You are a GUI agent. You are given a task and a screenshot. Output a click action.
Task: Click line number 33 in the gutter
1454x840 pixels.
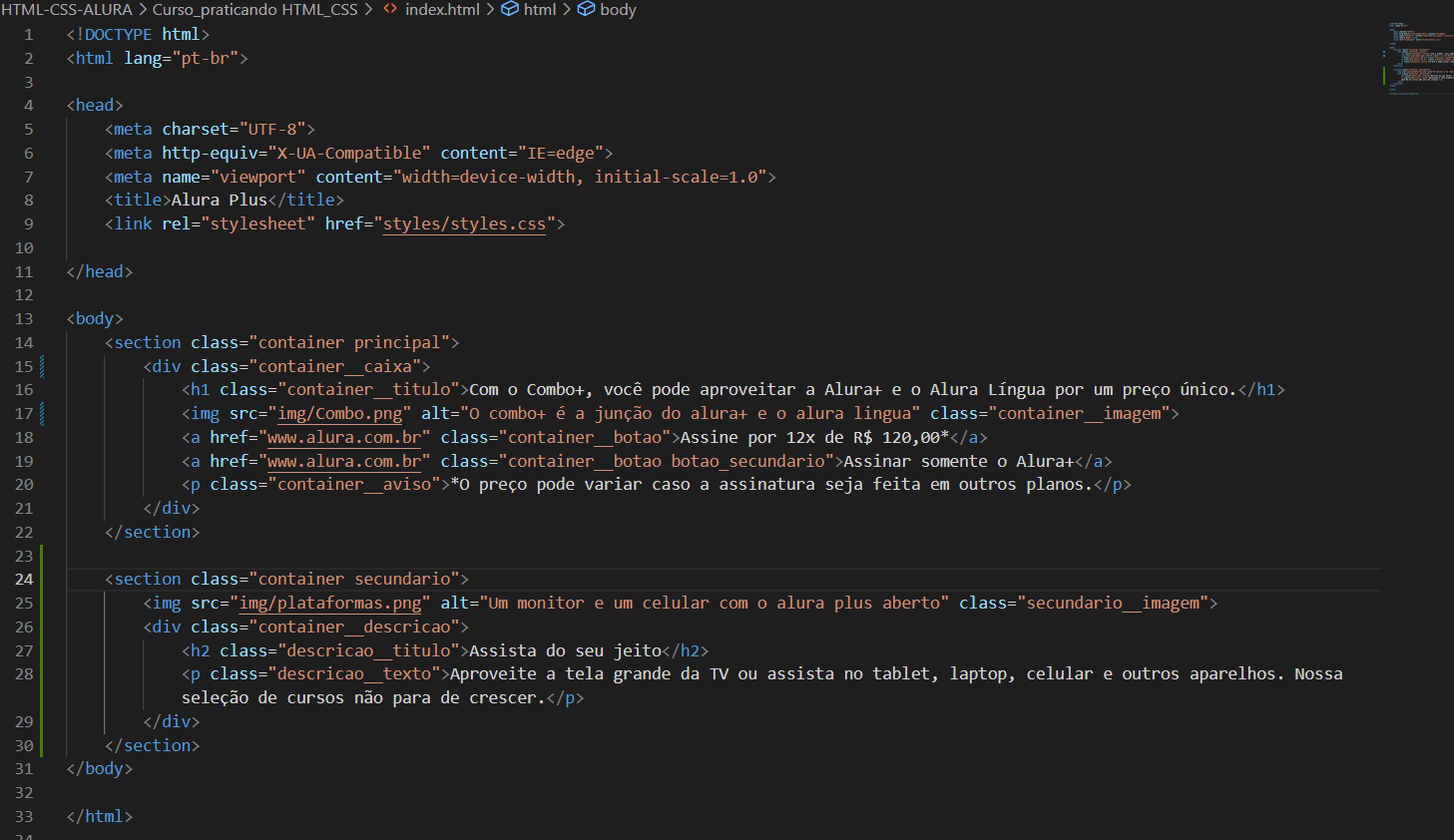(x=24, y=817)
